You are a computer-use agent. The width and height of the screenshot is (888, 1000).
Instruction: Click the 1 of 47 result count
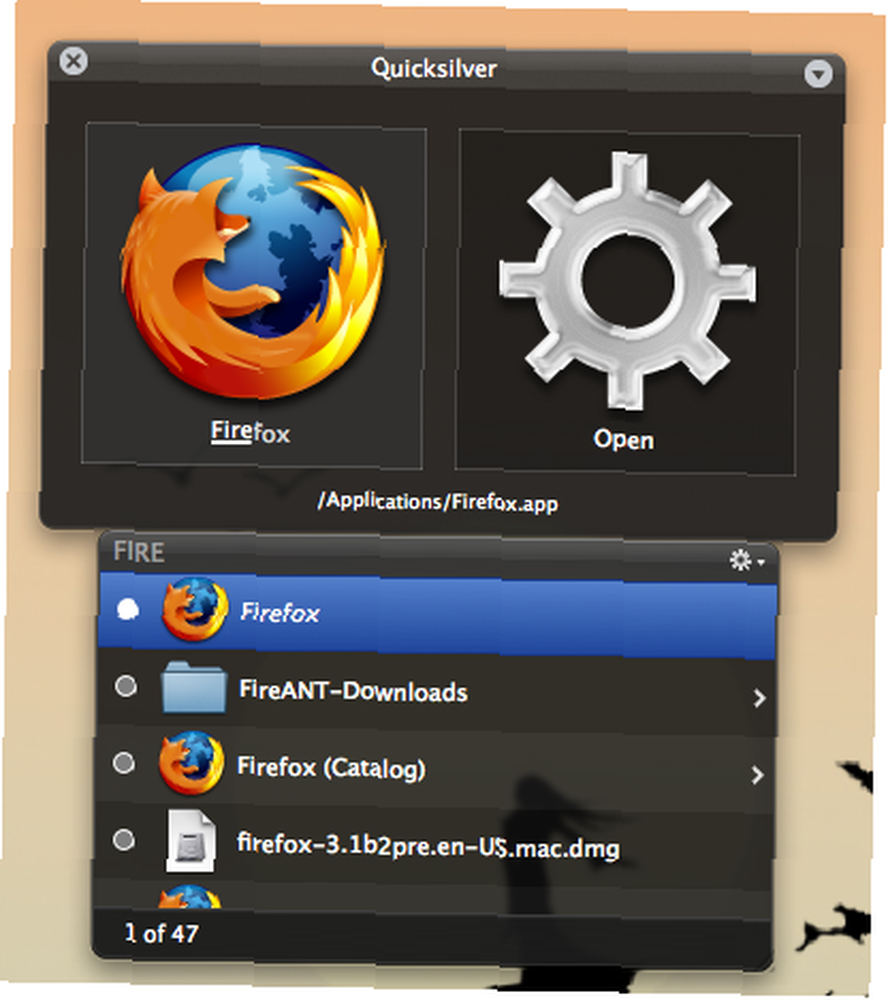click(162, 933)
